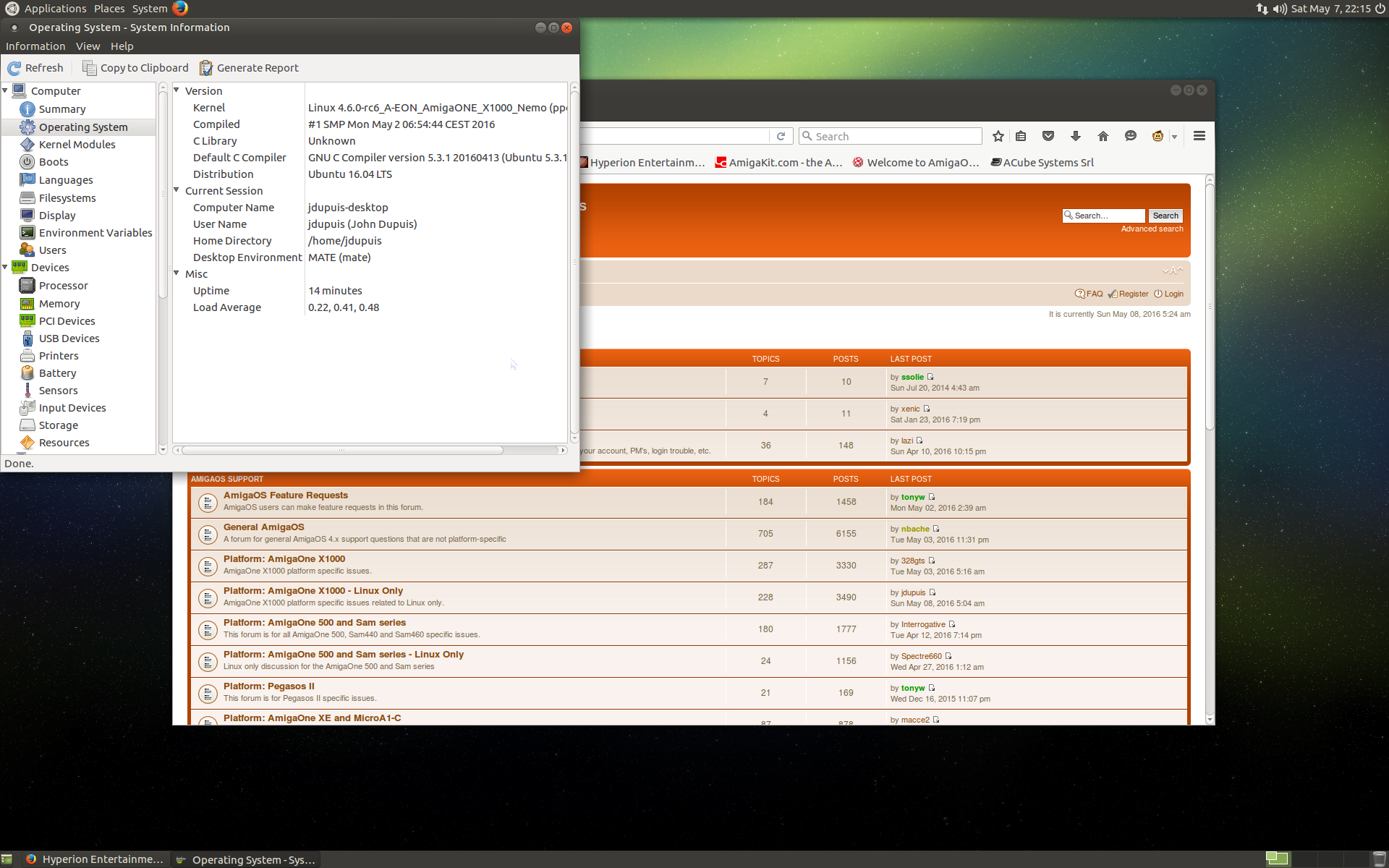1389x868 pixels.
Task: Collapse the Version section
Action: click(x=177, y=90)
